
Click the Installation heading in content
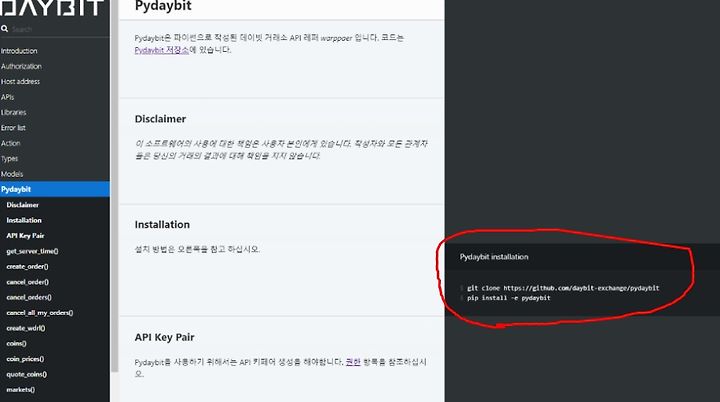coord(162,225)
